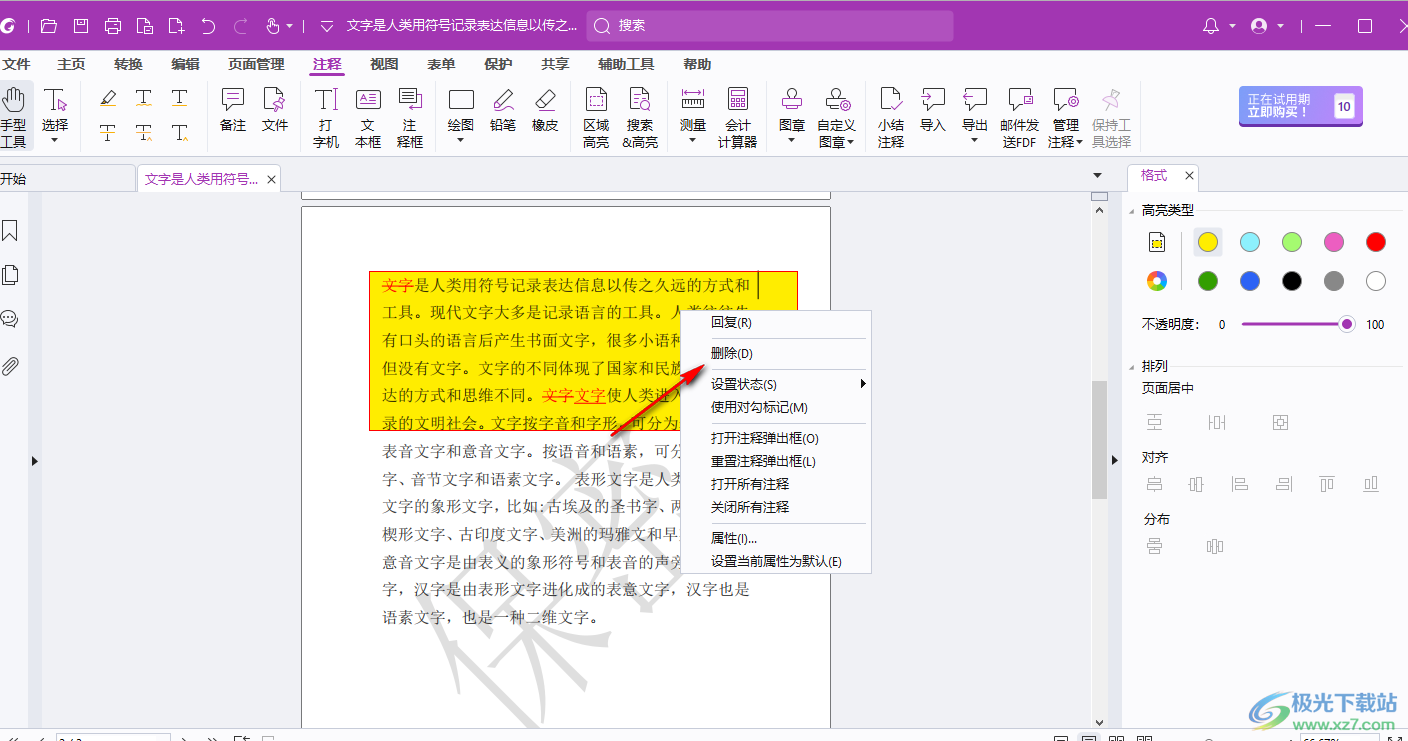1408x741 pixels.
Task: Expand the Export (导出) dropdown
Action: [975, 141]
